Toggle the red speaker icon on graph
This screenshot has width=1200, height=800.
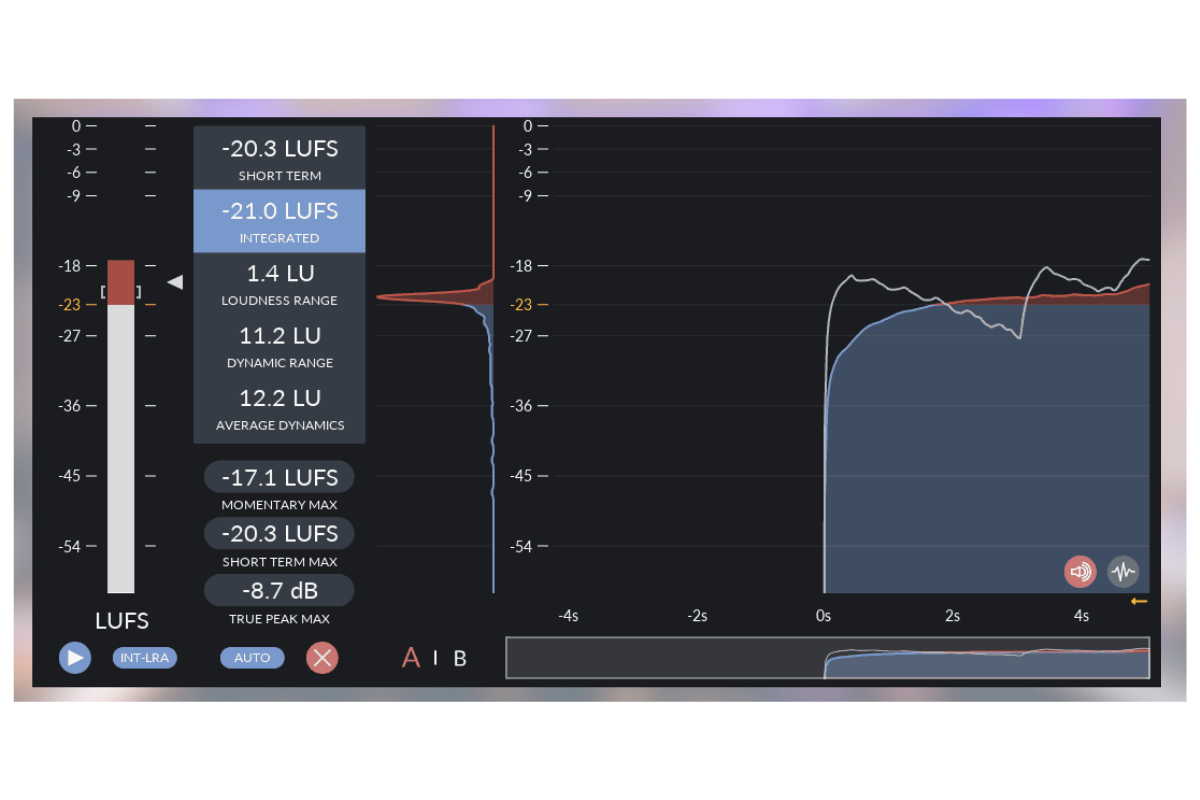coord(1080,572)
